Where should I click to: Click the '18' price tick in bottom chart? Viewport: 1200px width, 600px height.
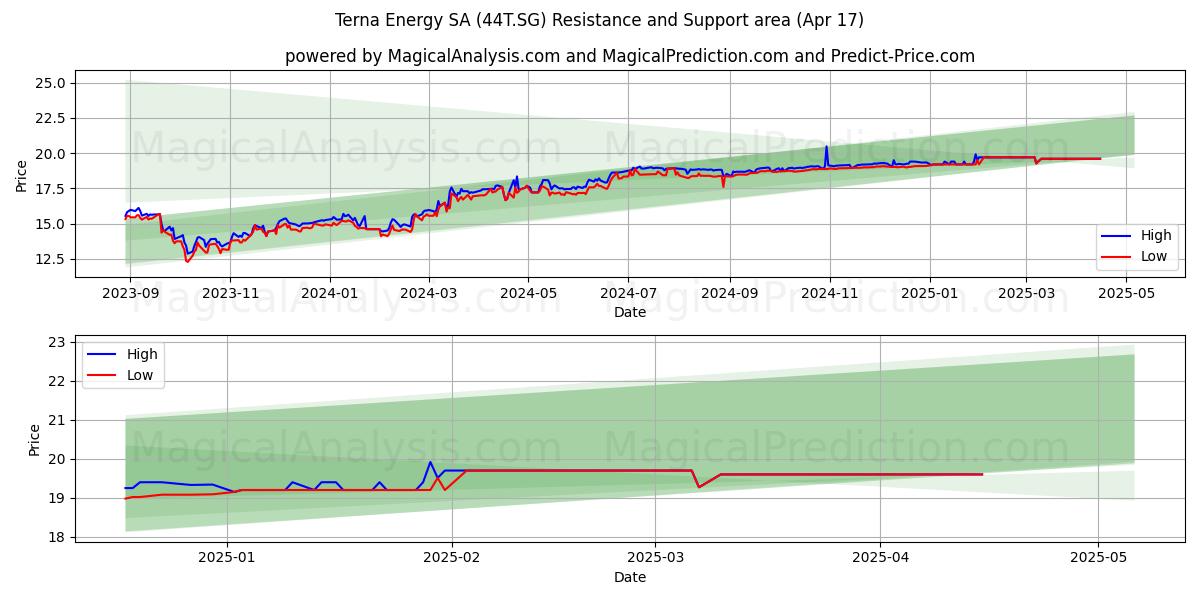tap(58, 537)
